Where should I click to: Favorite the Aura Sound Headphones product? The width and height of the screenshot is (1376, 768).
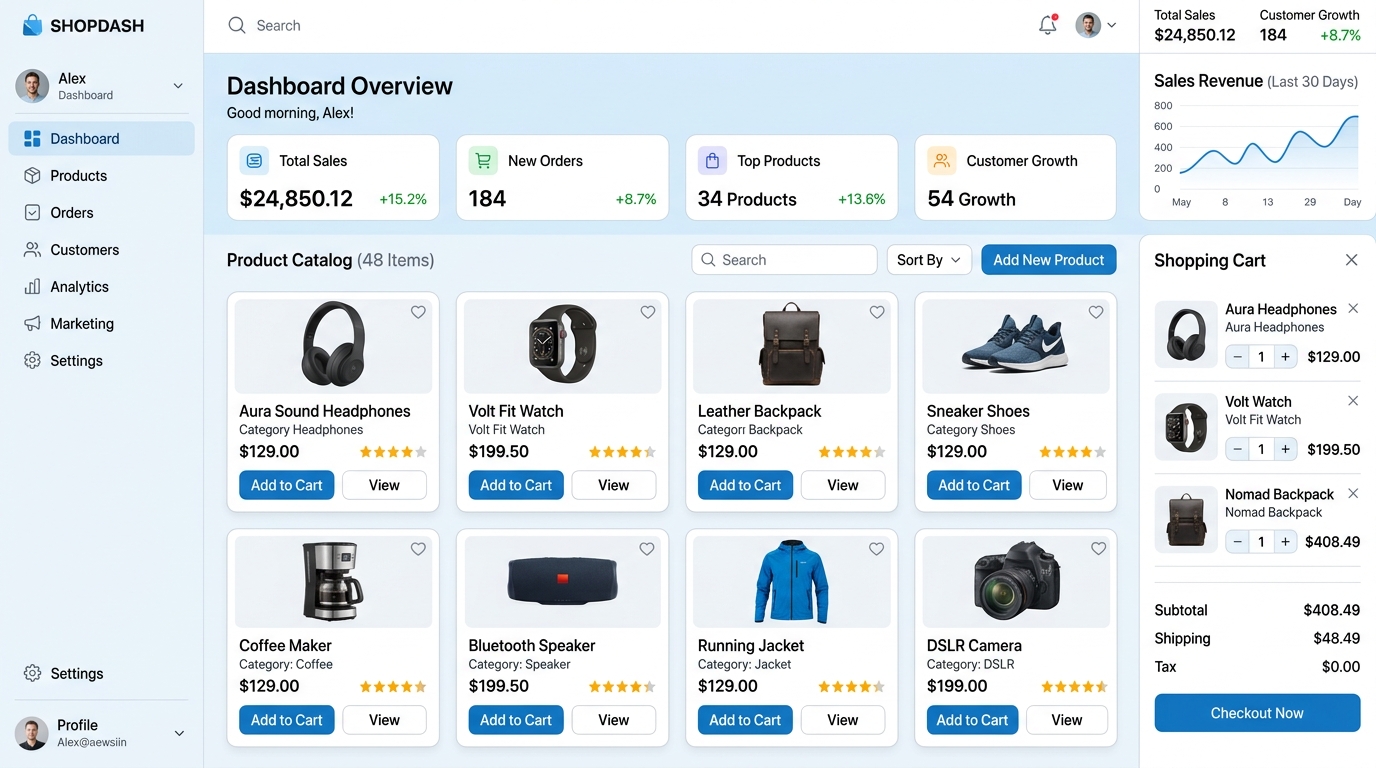[418, 312]
